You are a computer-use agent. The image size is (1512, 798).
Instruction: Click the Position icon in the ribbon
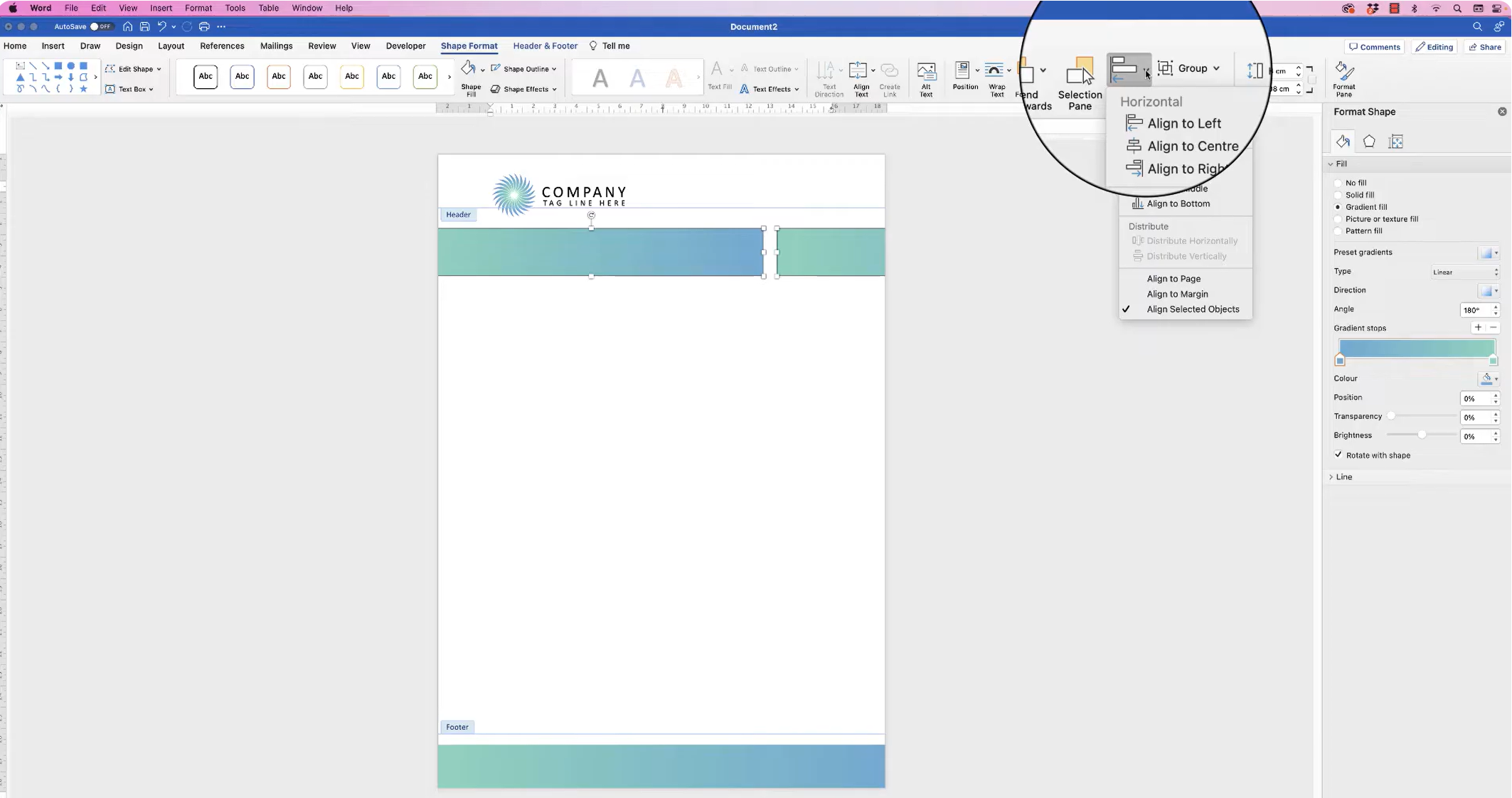(x=962, y=70)
